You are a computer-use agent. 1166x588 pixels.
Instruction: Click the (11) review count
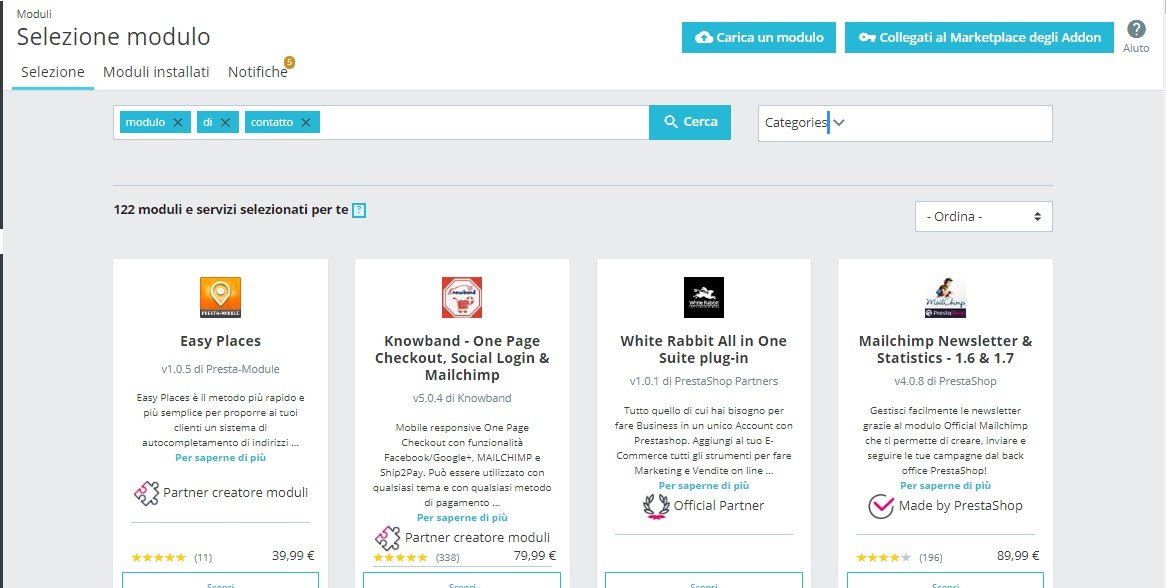pos(203,557)
